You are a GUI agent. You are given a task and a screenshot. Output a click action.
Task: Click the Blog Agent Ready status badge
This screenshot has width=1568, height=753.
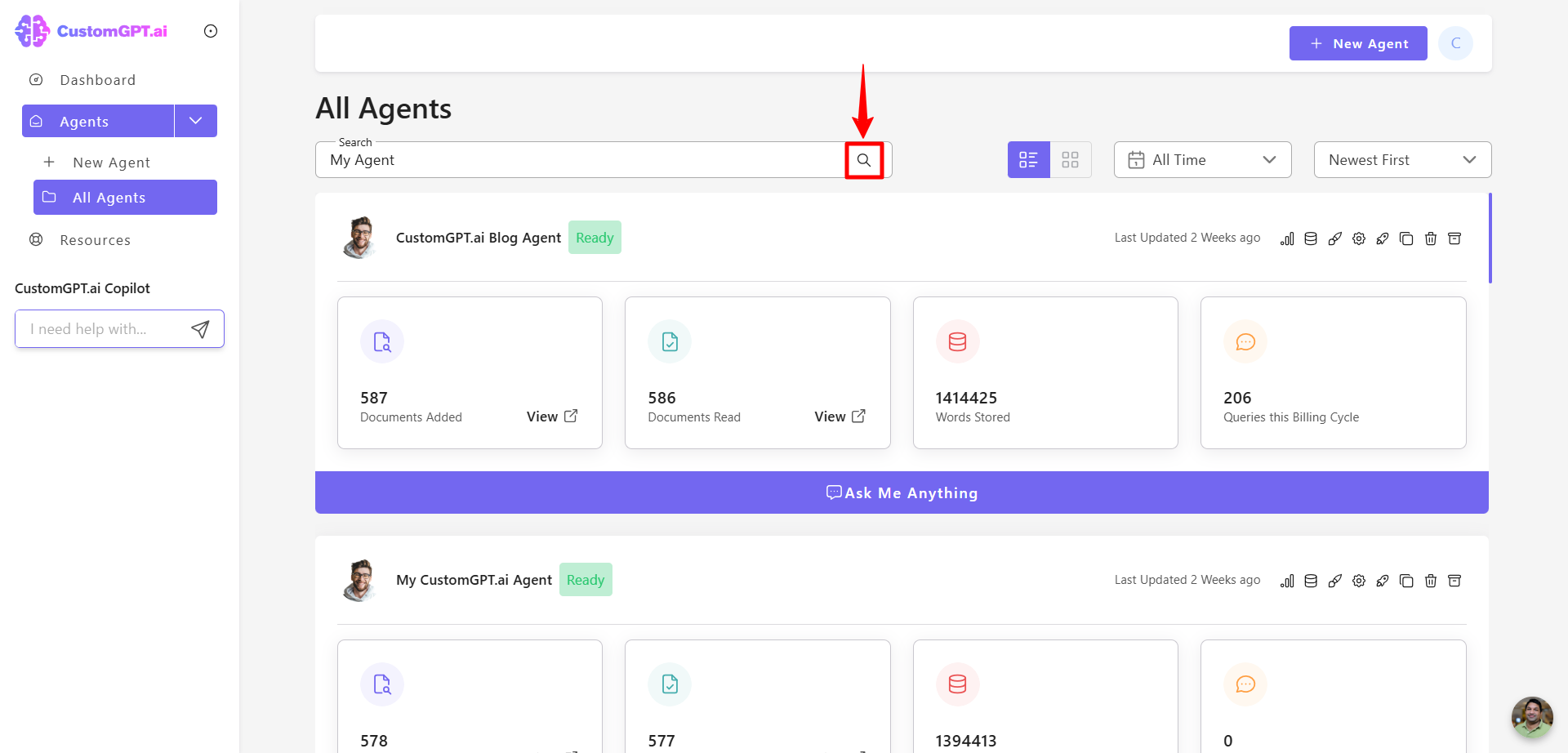[x=595, y=238]
